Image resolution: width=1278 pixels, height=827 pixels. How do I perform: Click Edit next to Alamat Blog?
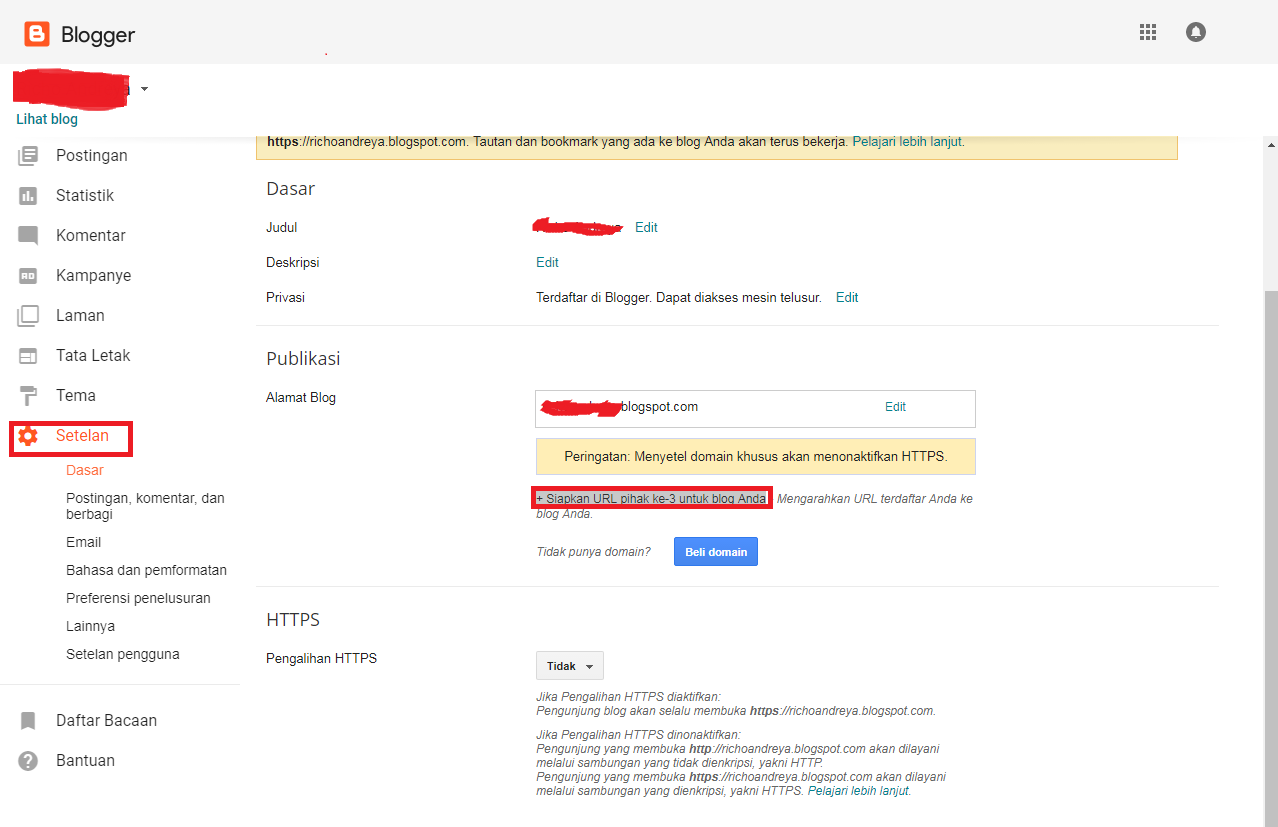(x=895, y=407)
